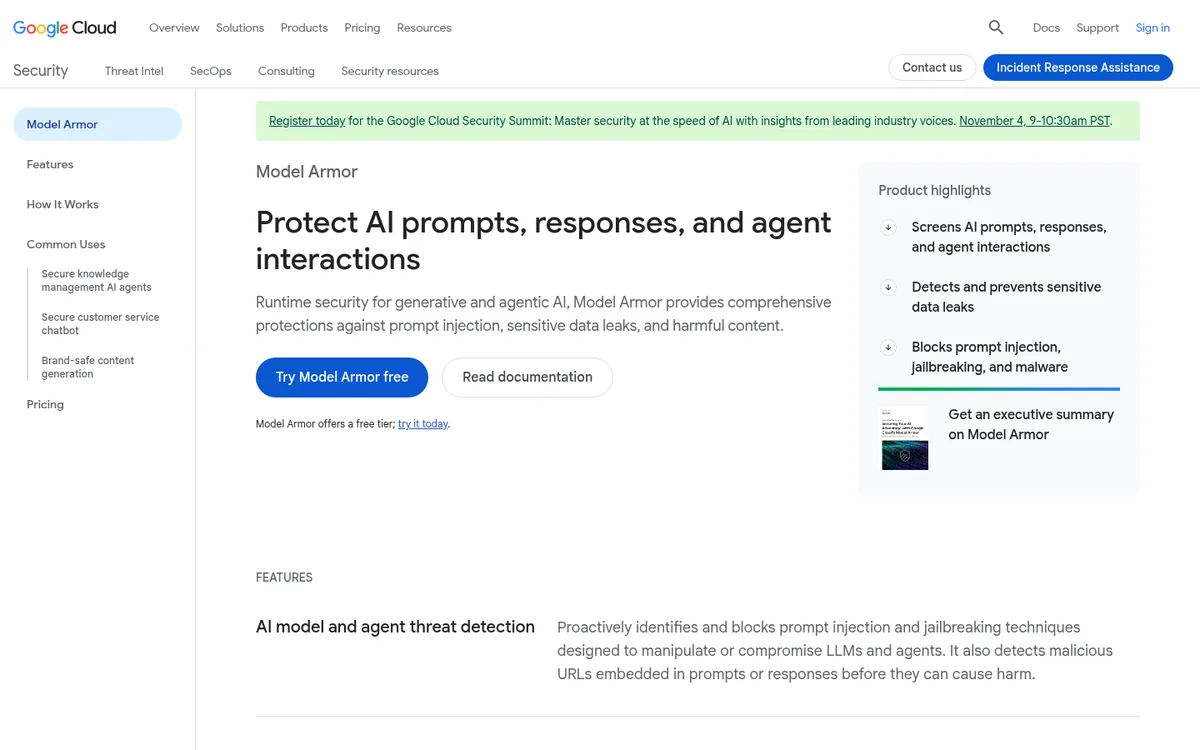This screenshot has width=1200, height=750.
Task: Click the Contact us button
Action: point(932,67)
